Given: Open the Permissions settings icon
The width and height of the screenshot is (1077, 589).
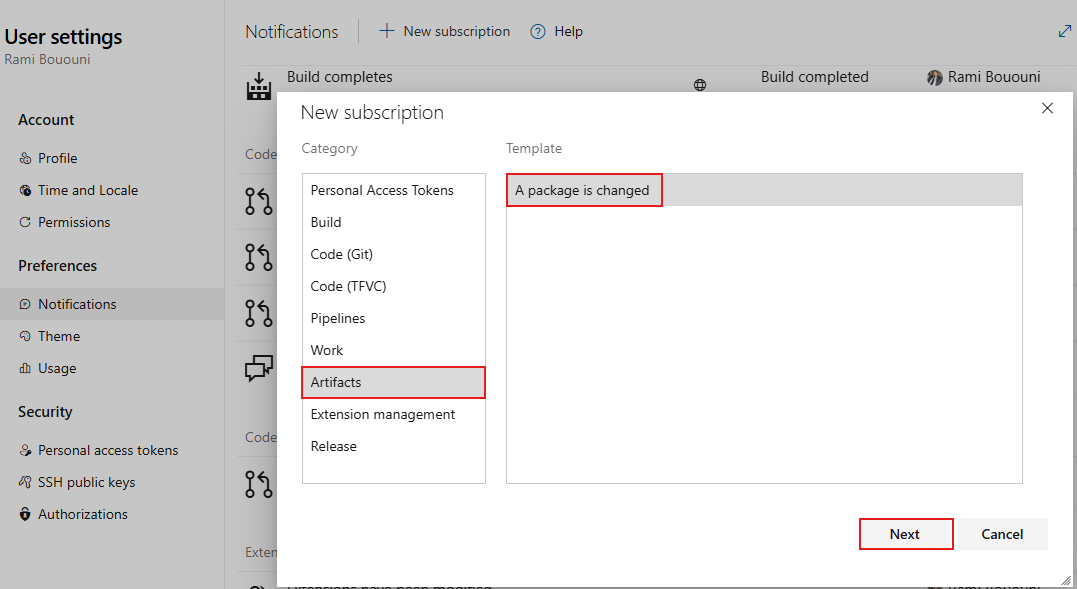Looking at the screenshot, I should pyautogui.click(x=25, y=221).
